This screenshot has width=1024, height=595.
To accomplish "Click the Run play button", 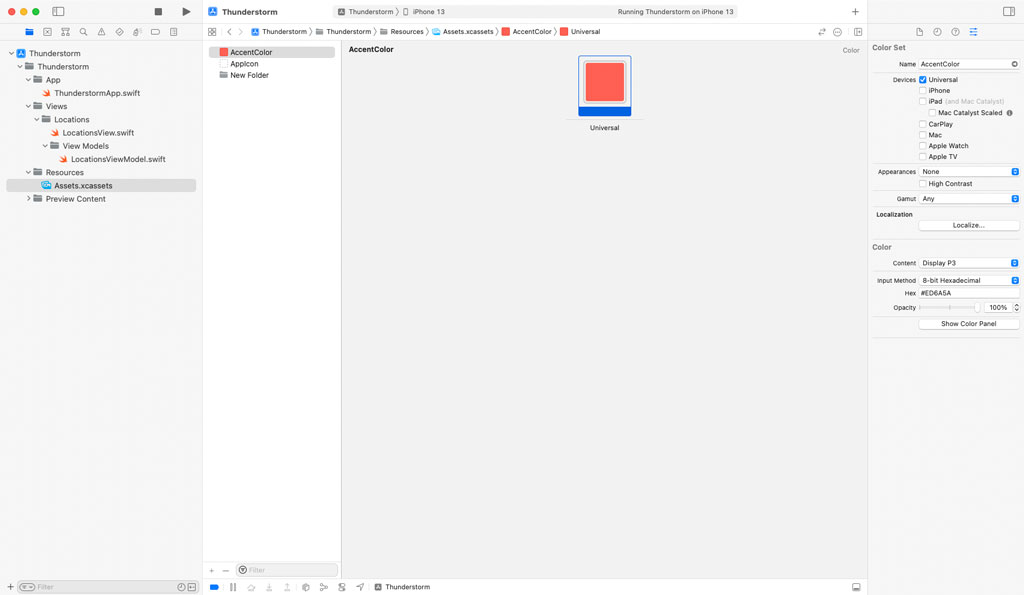I will pyautogui.click(x=186, y=12).
